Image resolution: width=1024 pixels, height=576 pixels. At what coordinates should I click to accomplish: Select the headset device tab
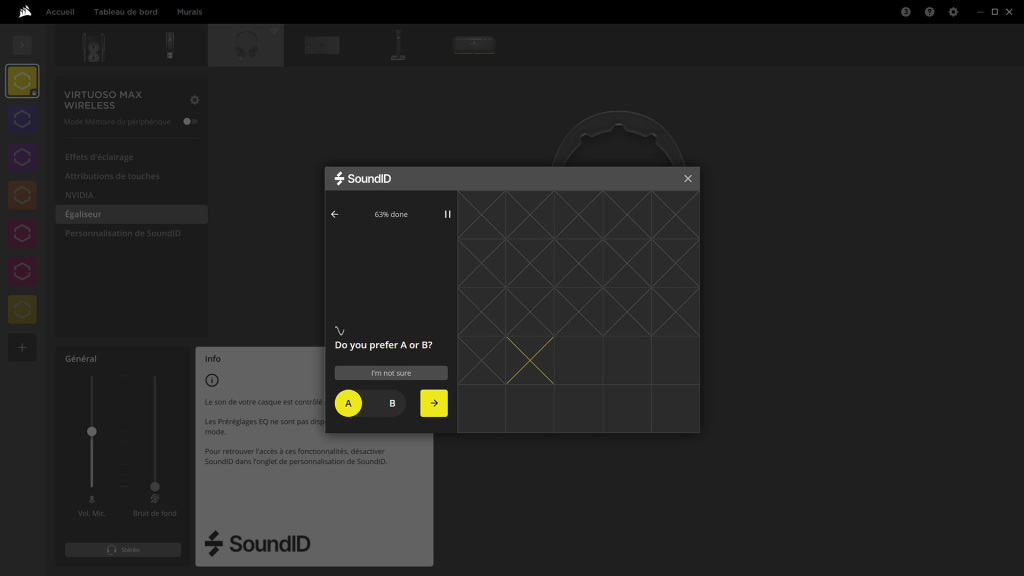(x=246, y=45)
